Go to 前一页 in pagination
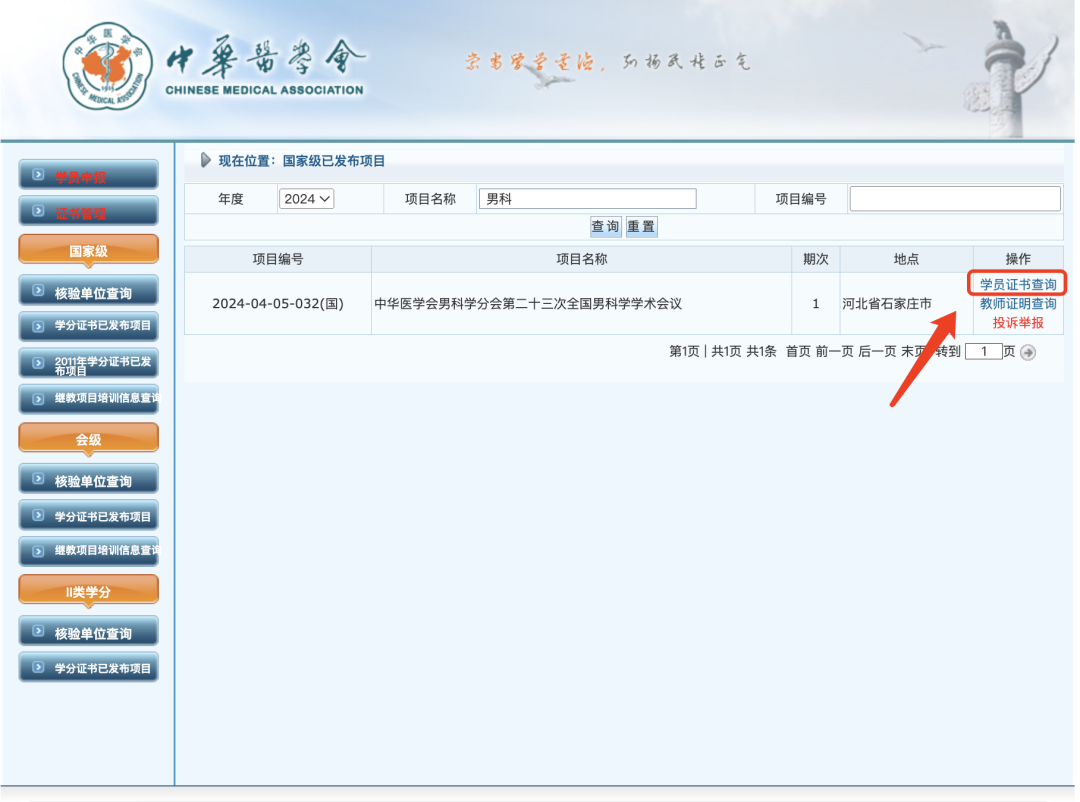Image resolution: width=1080 pixels, height=802 pixels. coord(835,351)
